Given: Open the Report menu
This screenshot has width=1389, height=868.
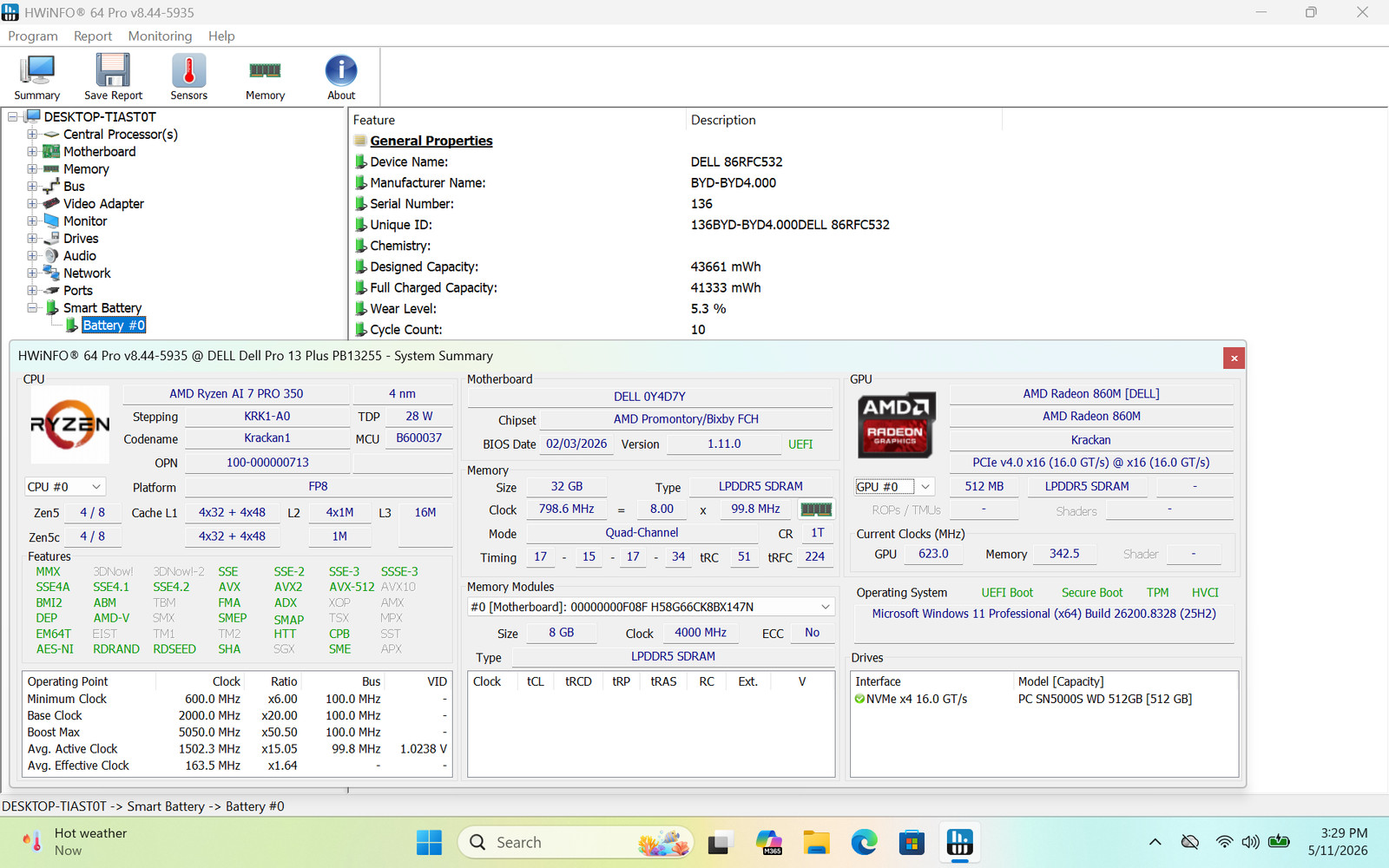Looking at the screenshot, I should (93, 36).
